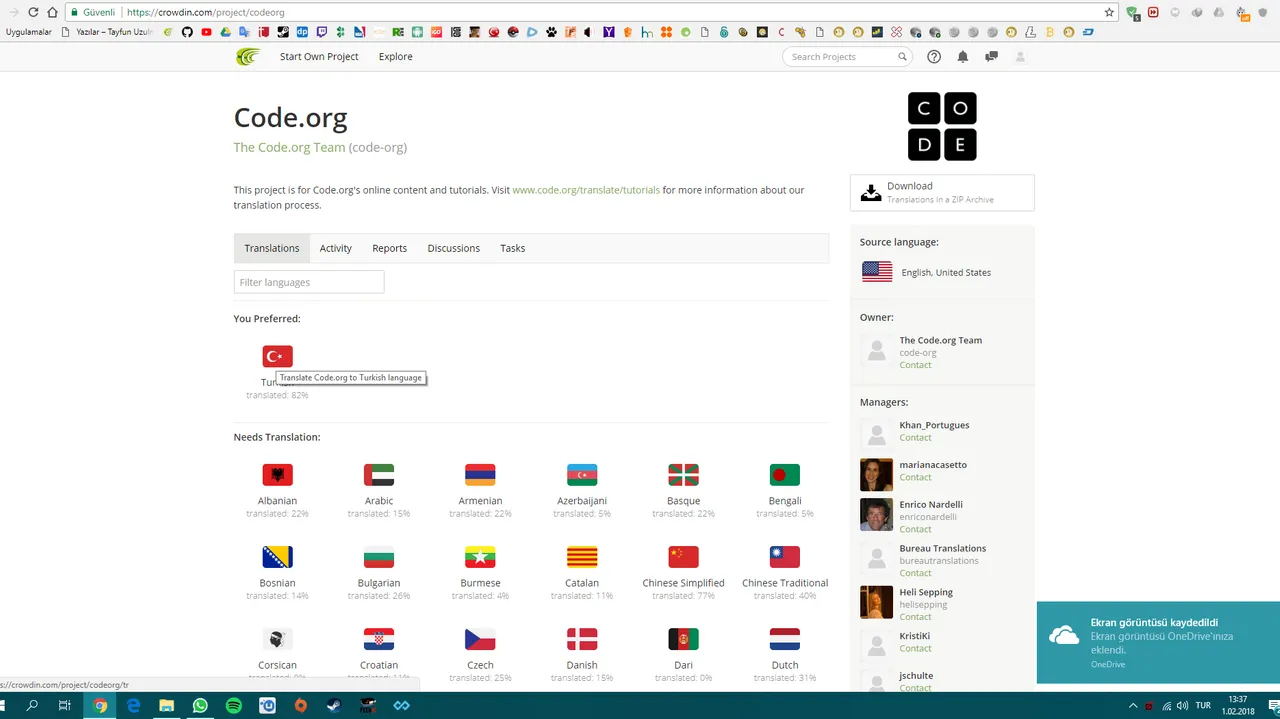
Task: Click the Catalan flag
Action: 582,557
